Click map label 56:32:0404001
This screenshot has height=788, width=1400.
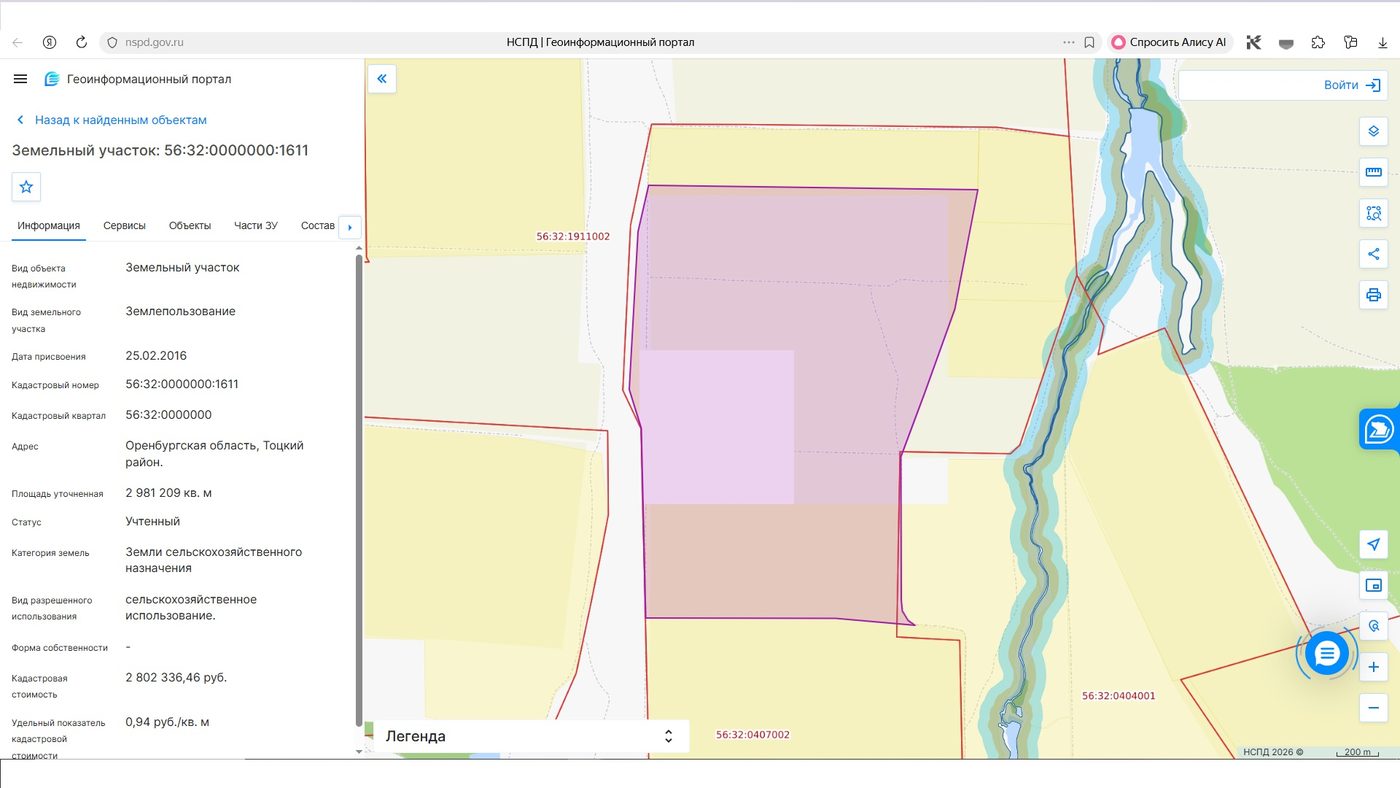(x=1119, y=696)
